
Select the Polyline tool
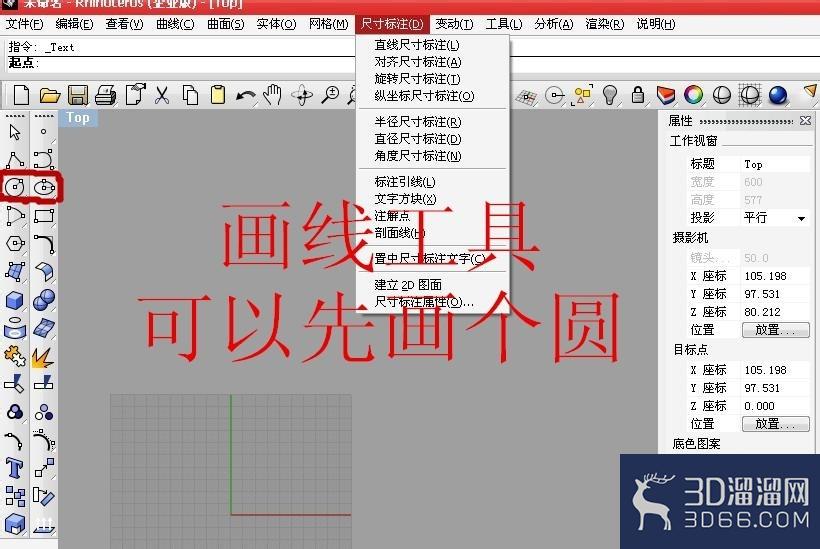15,159
